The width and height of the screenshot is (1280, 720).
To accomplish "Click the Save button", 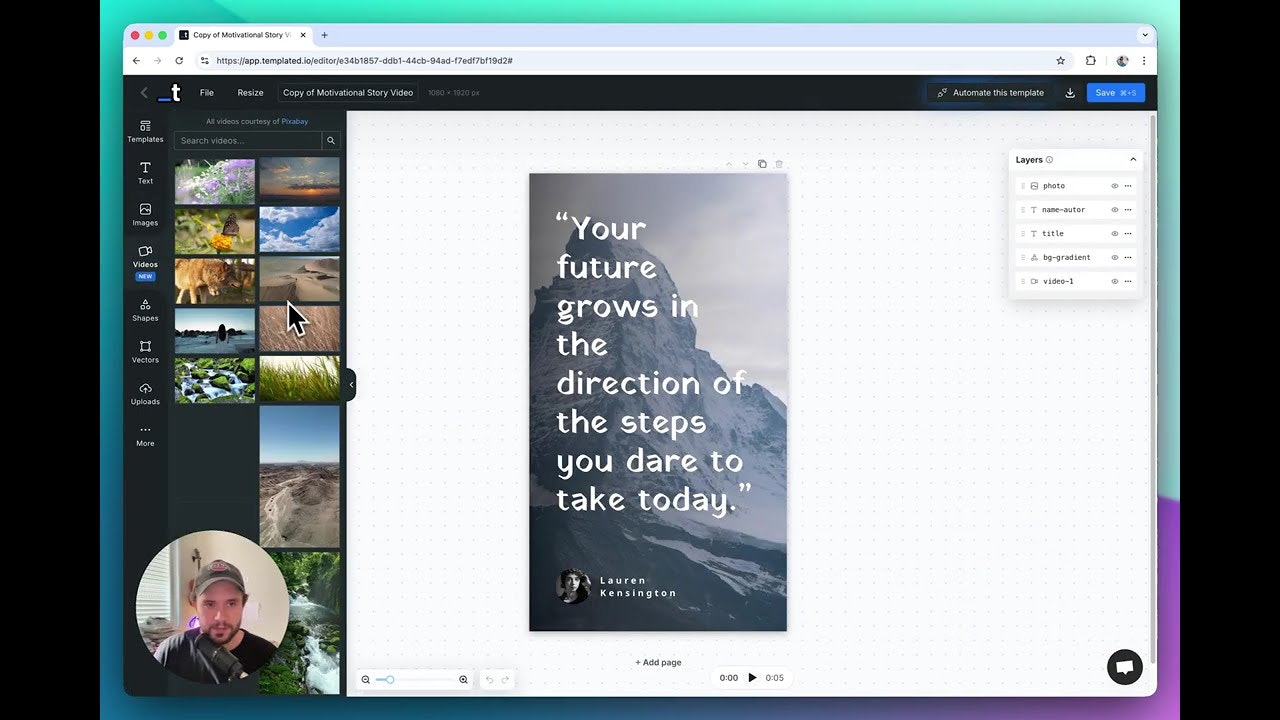I will click(x=1115, y=92).
